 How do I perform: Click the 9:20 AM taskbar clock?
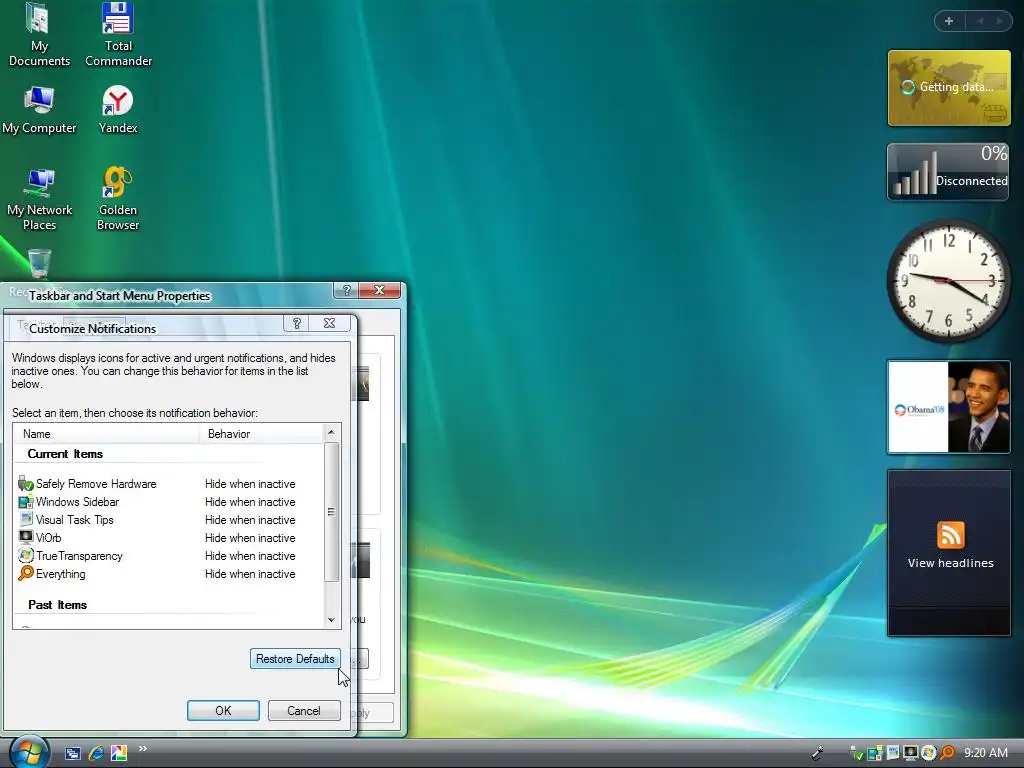coord(985,752)
